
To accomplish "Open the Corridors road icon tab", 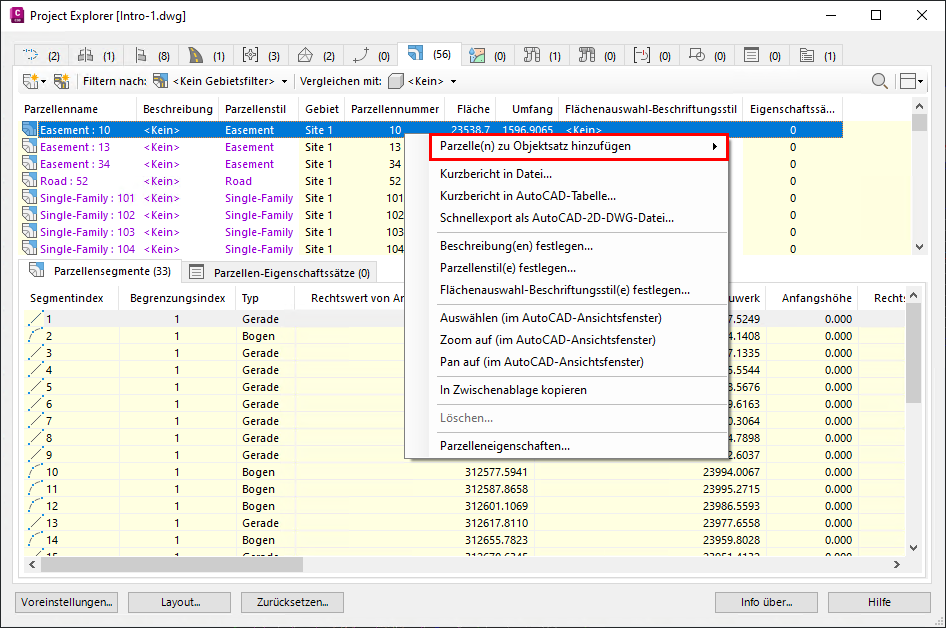I will point(206,56).
